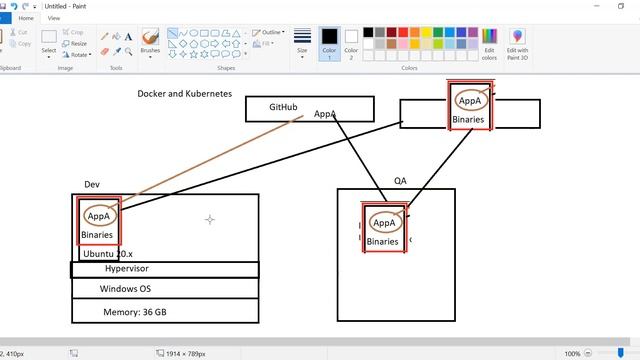The height and width of the screenshot is (360, 640).
Task: Select the Pencil tool
Action: coord(104,37)
